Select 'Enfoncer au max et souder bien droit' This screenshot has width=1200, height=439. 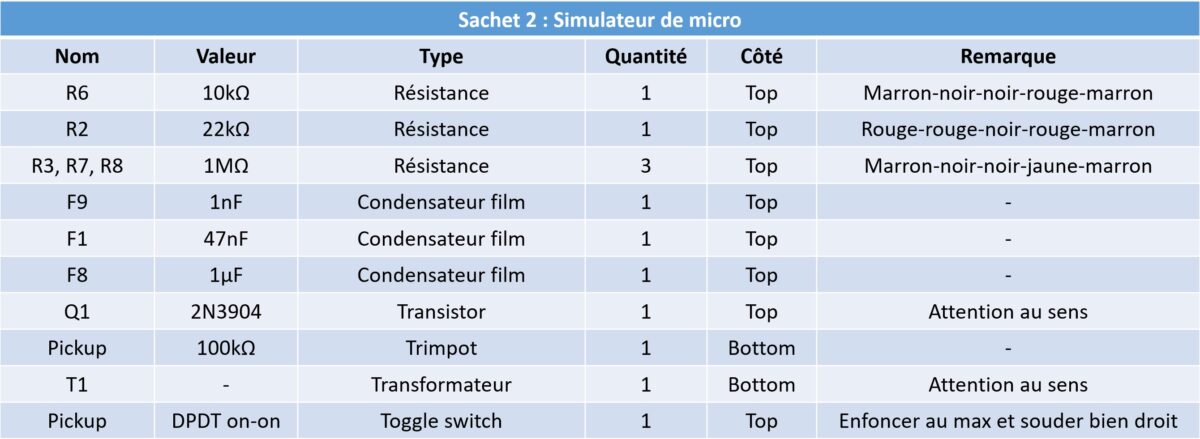point(1008,421)
